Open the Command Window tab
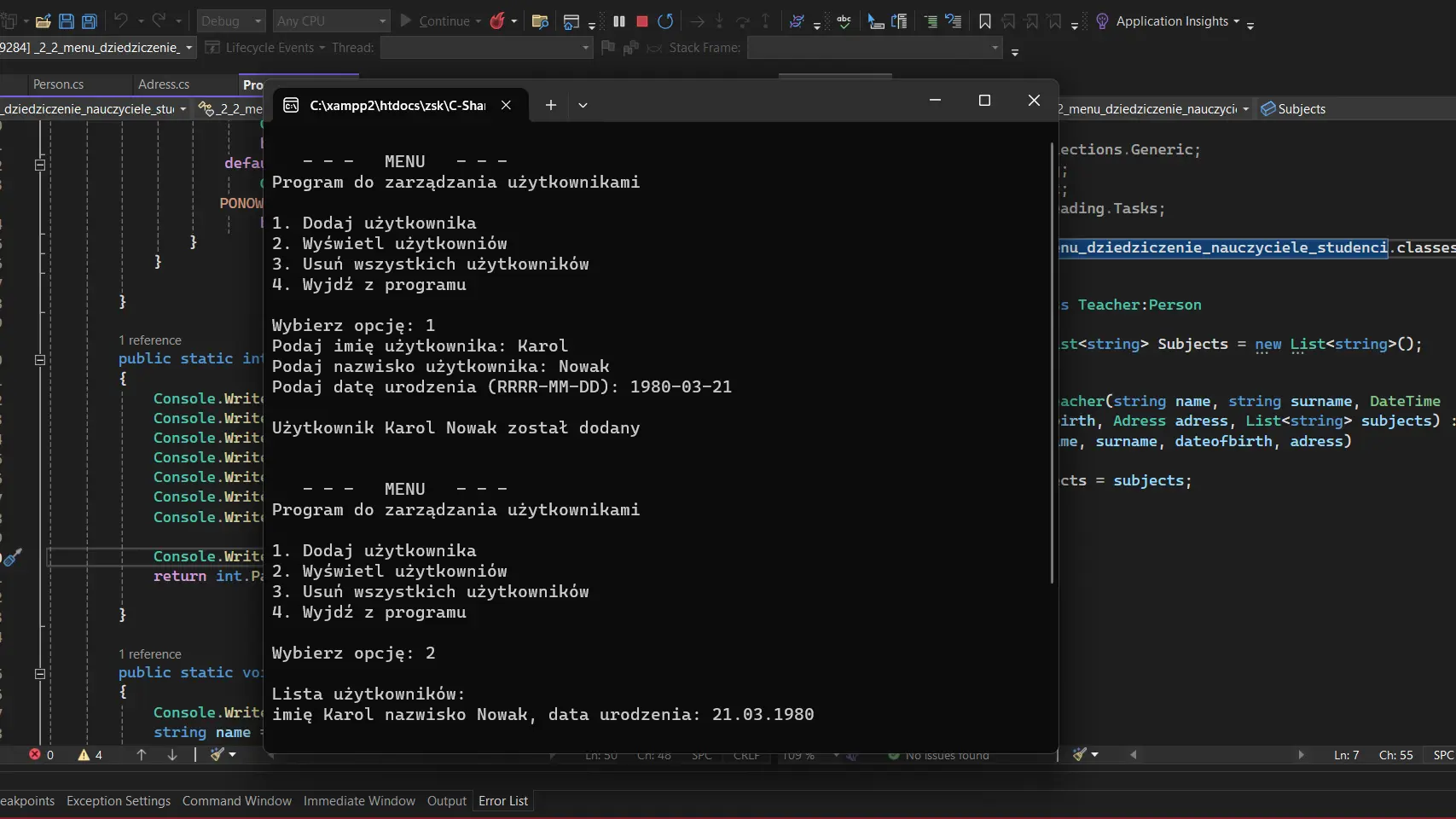This screenshot has height=819, width=1456. tap(237, 801)
